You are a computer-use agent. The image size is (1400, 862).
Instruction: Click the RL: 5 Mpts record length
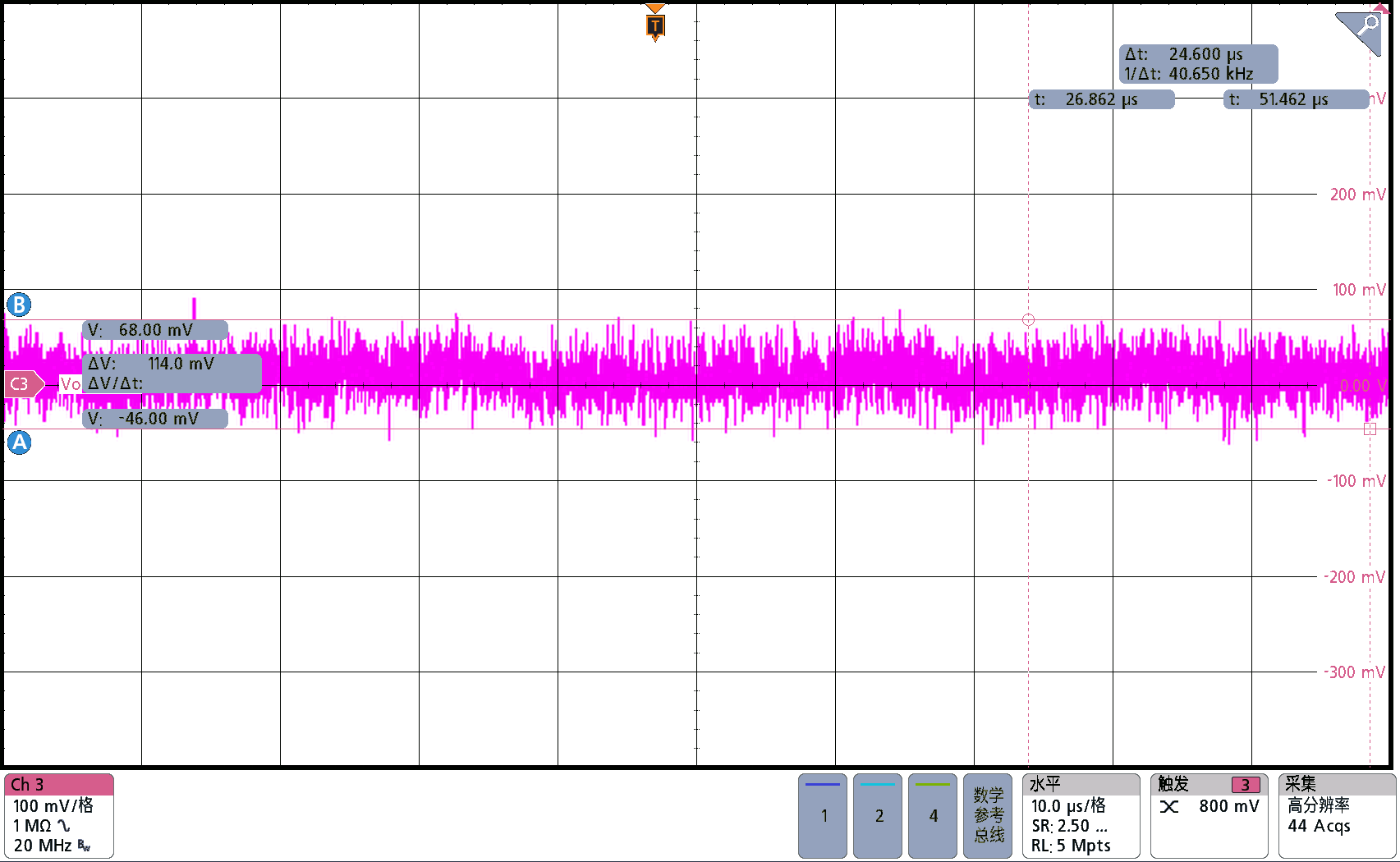1071,846
